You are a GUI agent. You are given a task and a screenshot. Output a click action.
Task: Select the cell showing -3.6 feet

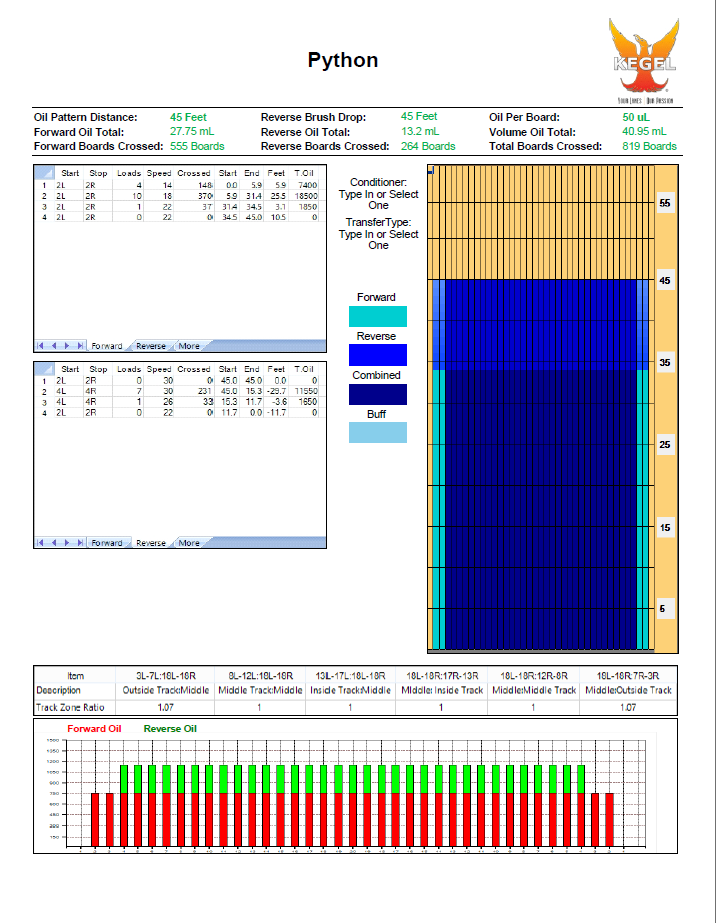point(276,401)
